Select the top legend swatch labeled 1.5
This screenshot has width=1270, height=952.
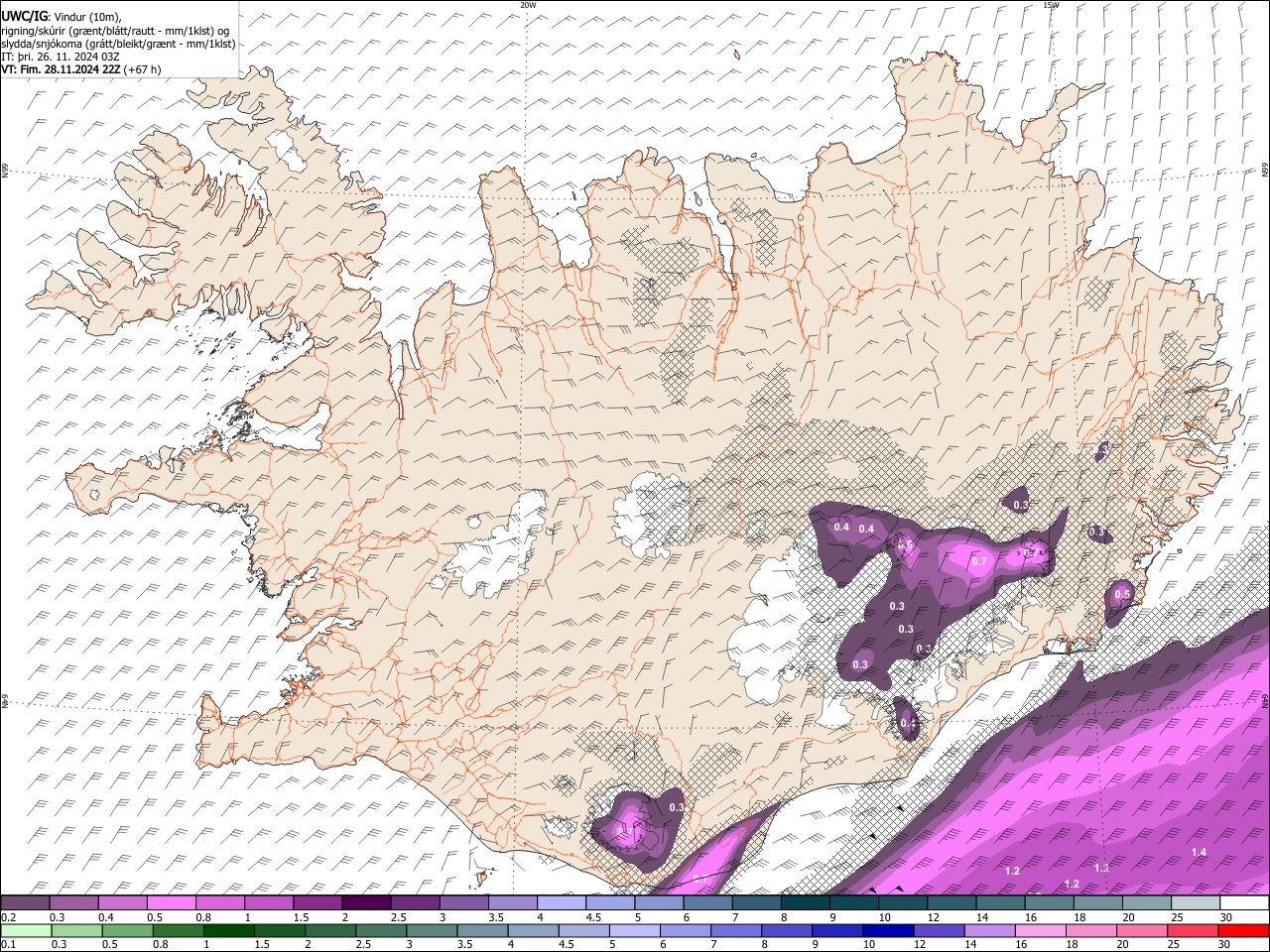317,902
